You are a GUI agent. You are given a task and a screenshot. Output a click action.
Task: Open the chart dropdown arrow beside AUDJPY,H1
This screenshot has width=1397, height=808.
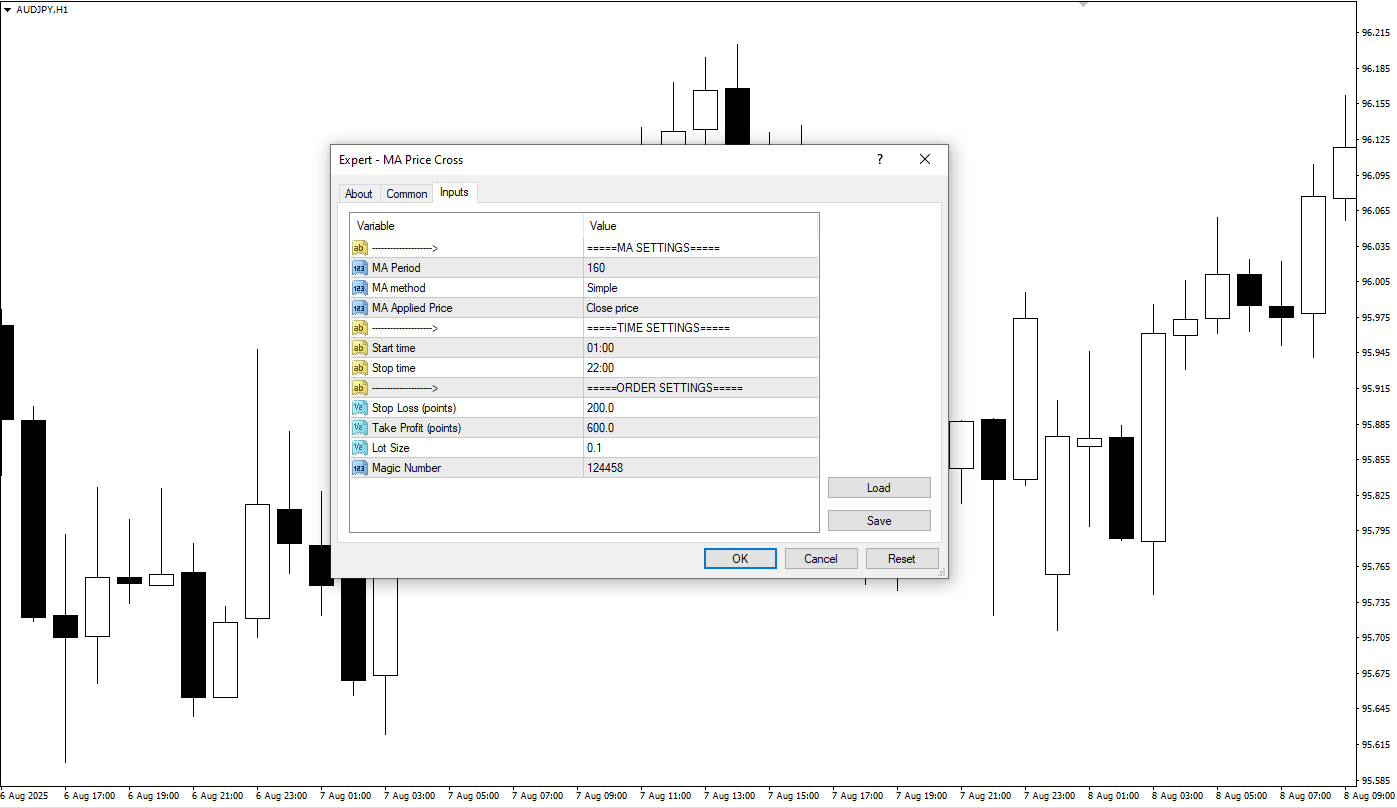click(x=8, y=9)
